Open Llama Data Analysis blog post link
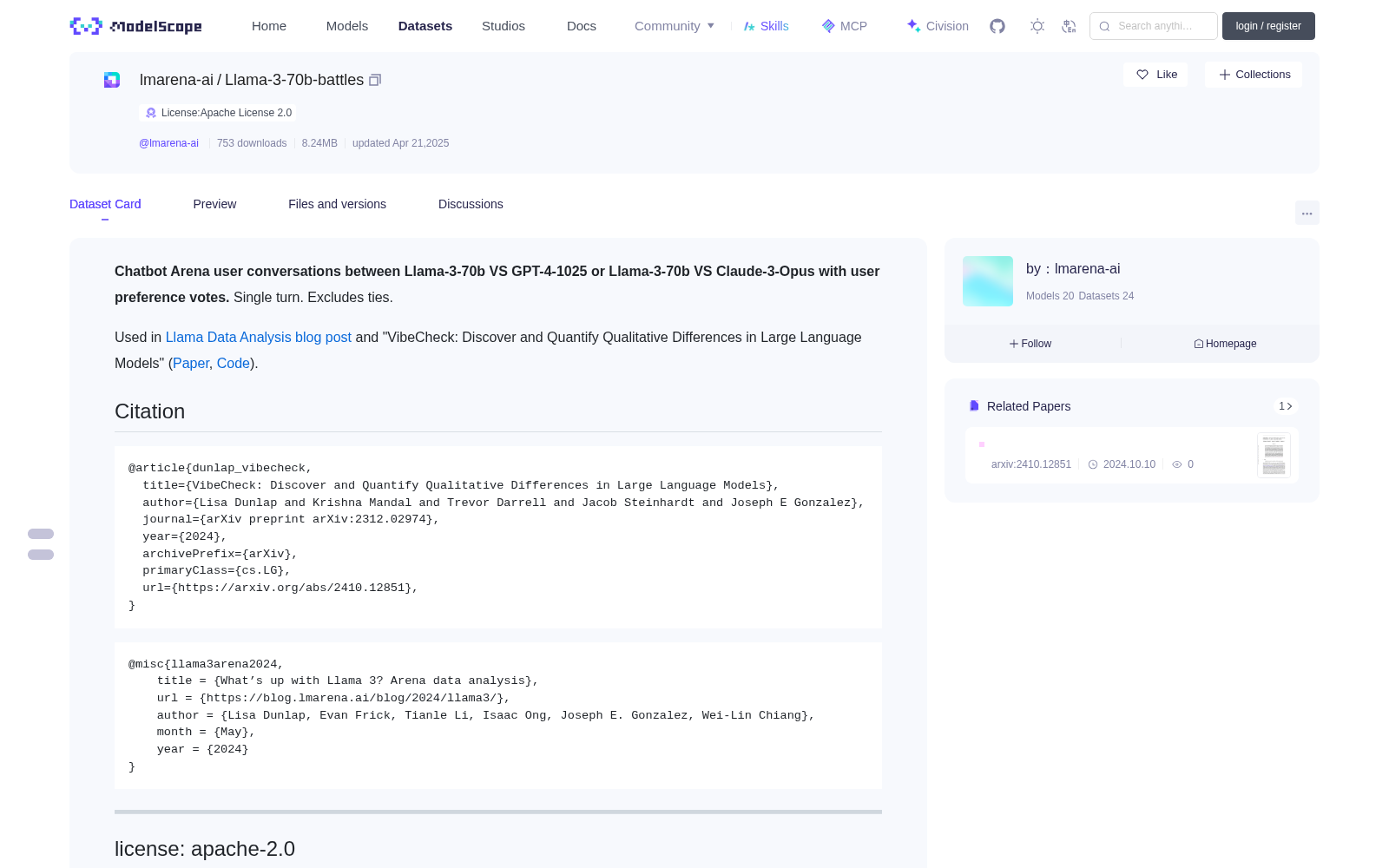 point(259,337)
